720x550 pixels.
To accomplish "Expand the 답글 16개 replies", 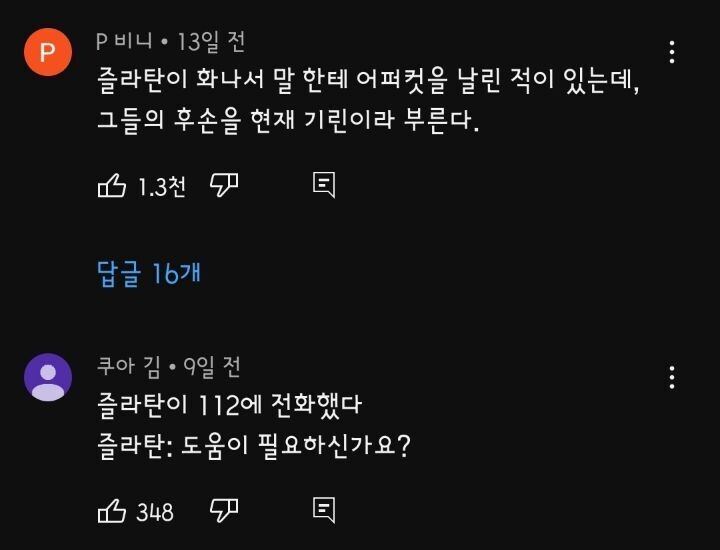I will coord(149,273).
